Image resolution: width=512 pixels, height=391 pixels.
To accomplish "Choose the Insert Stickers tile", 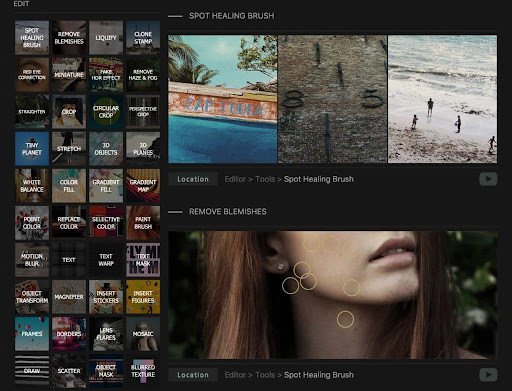I will (106, 297).
